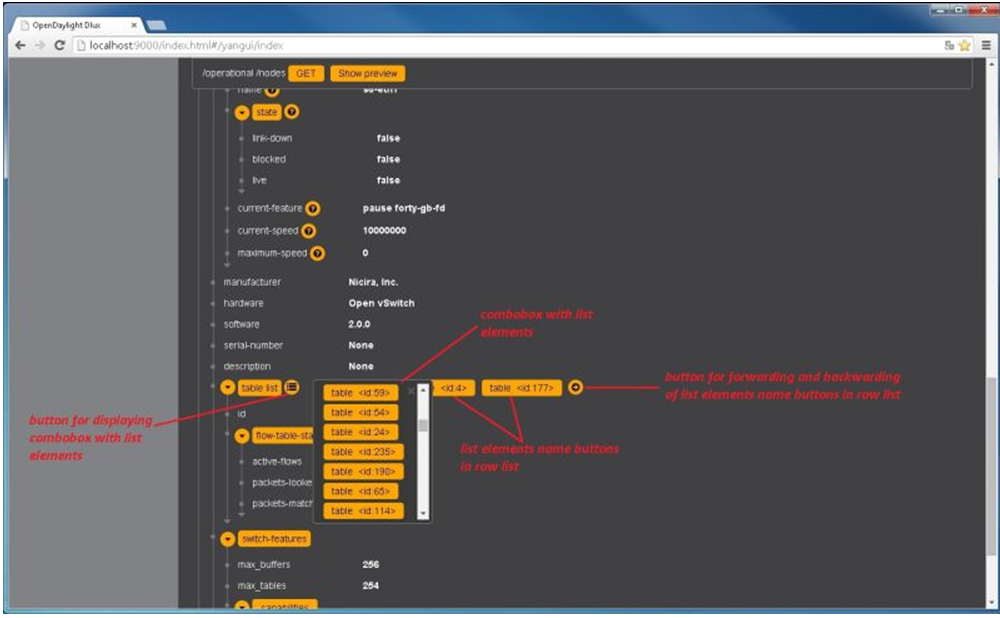Image resolution: width=1000 pixels, height=618 pixels.
Task: Switch to the OpenDaylight Dlux browser tab
Action: coord(77,26)
